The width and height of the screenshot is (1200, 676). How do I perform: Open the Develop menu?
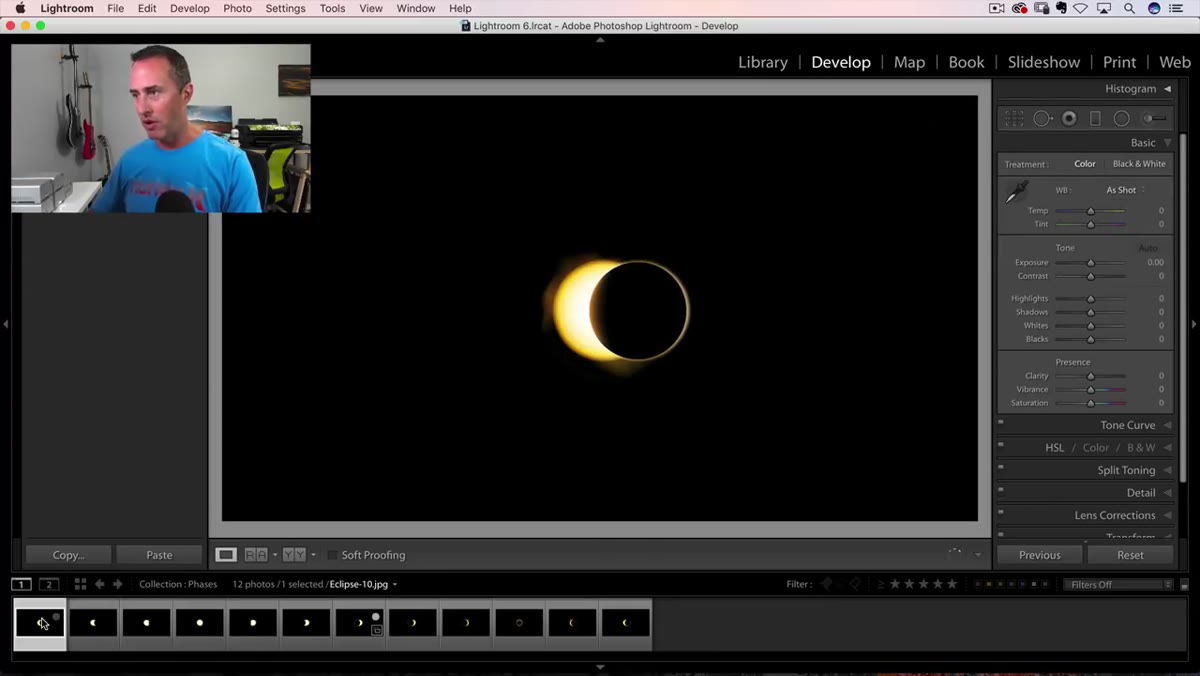point(190,8)
